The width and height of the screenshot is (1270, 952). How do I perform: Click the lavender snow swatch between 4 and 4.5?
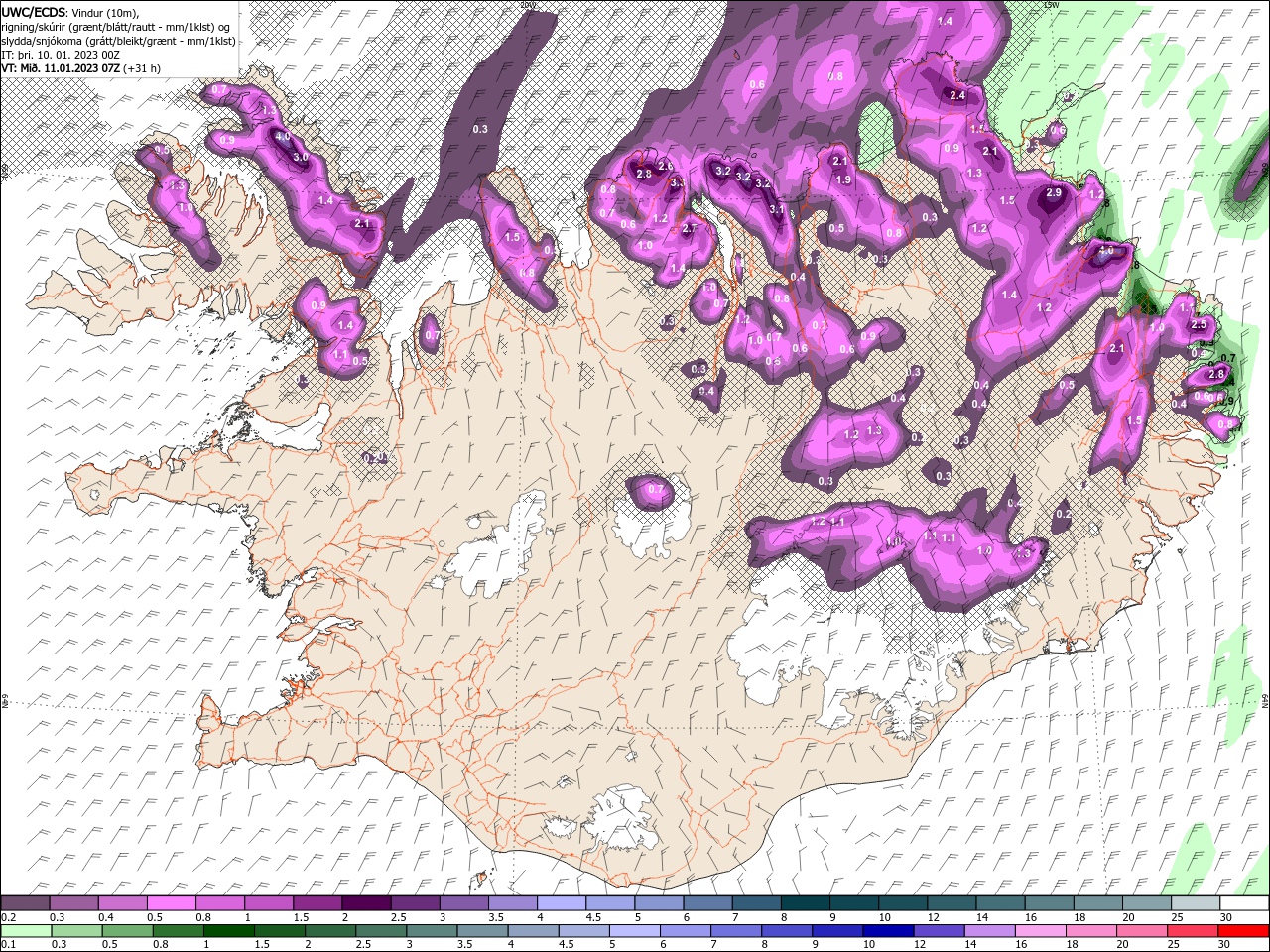562,903
